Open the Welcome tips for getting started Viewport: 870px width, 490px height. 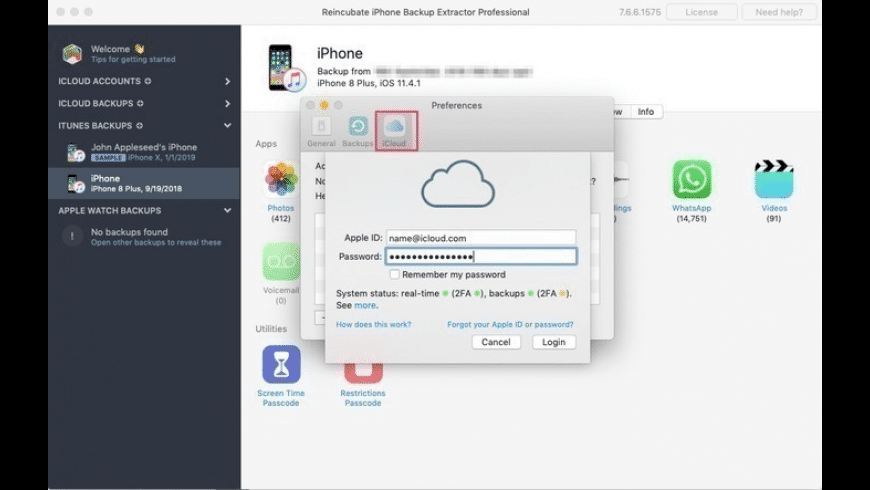[x=133, y=59]
